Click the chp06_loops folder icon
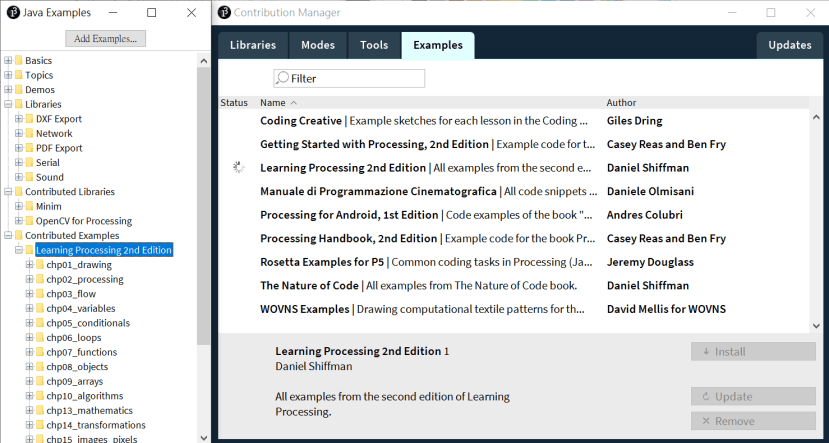This screenshot has width=829, height=443. 40,337
